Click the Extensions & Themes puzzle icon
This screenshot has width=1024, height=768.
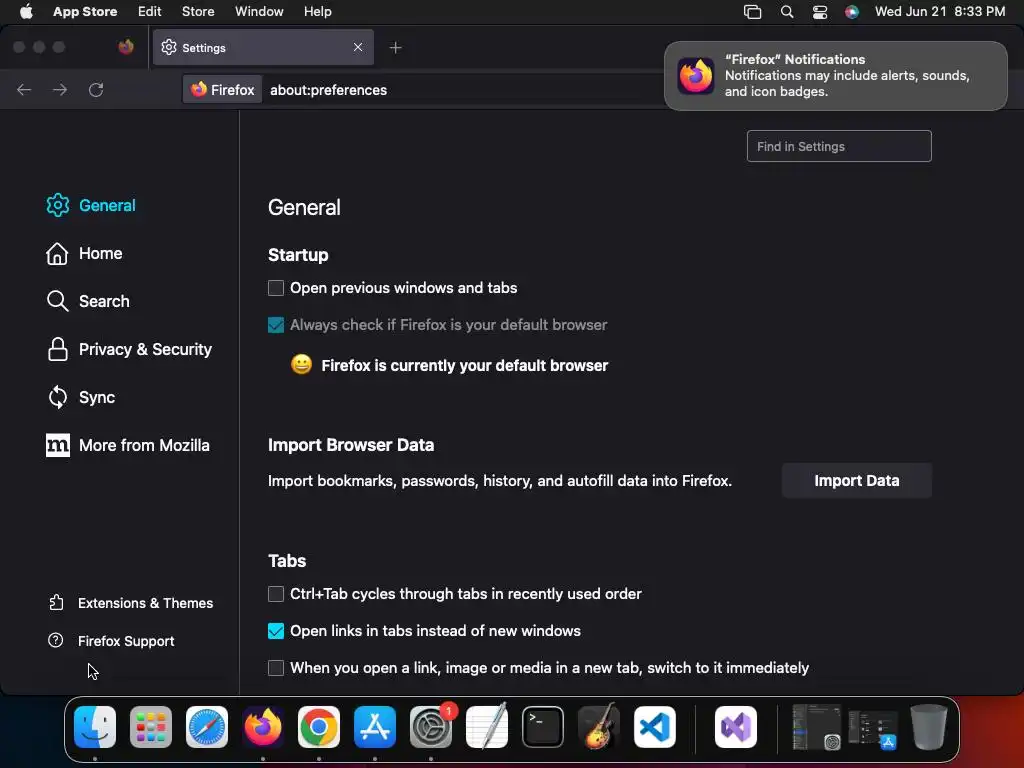click(56, 602)
